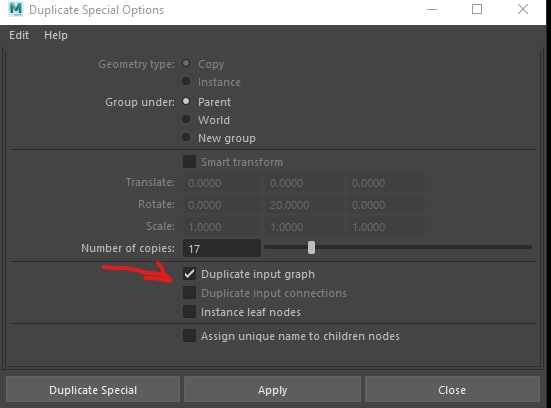Image resolution: width=551 pixels, height=408 pixels.
Task: Click the 'Geometry type:' label
Action: 136,64
